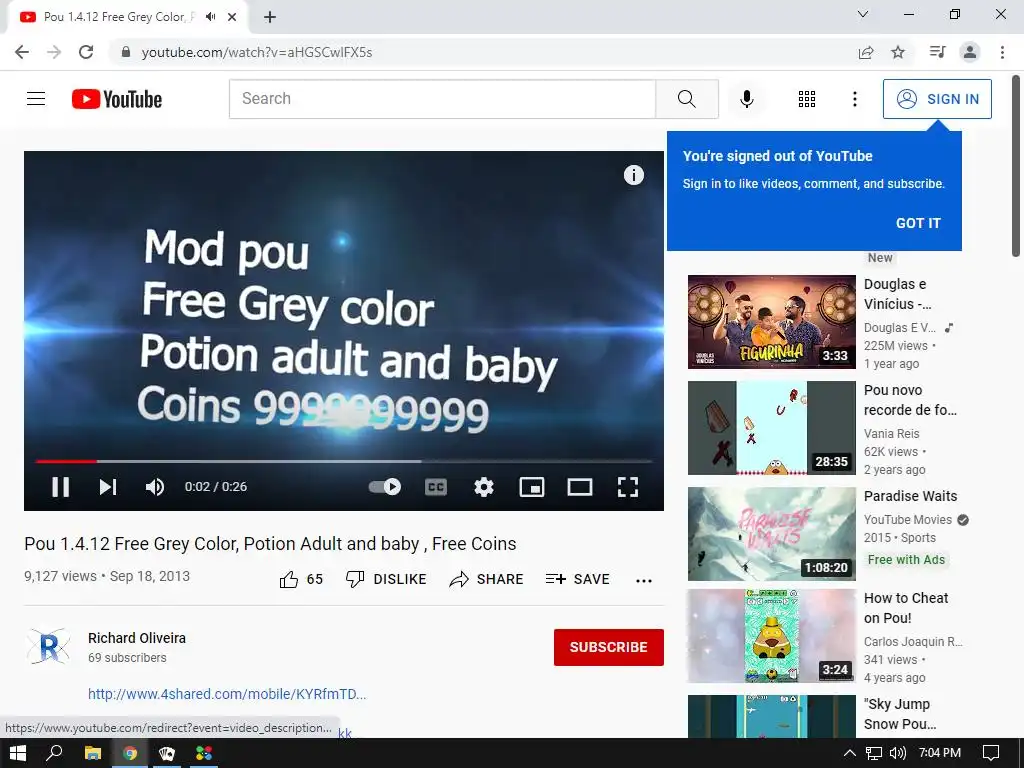
Task: Open the YouTube apps grid
Action: coord(807,99)
